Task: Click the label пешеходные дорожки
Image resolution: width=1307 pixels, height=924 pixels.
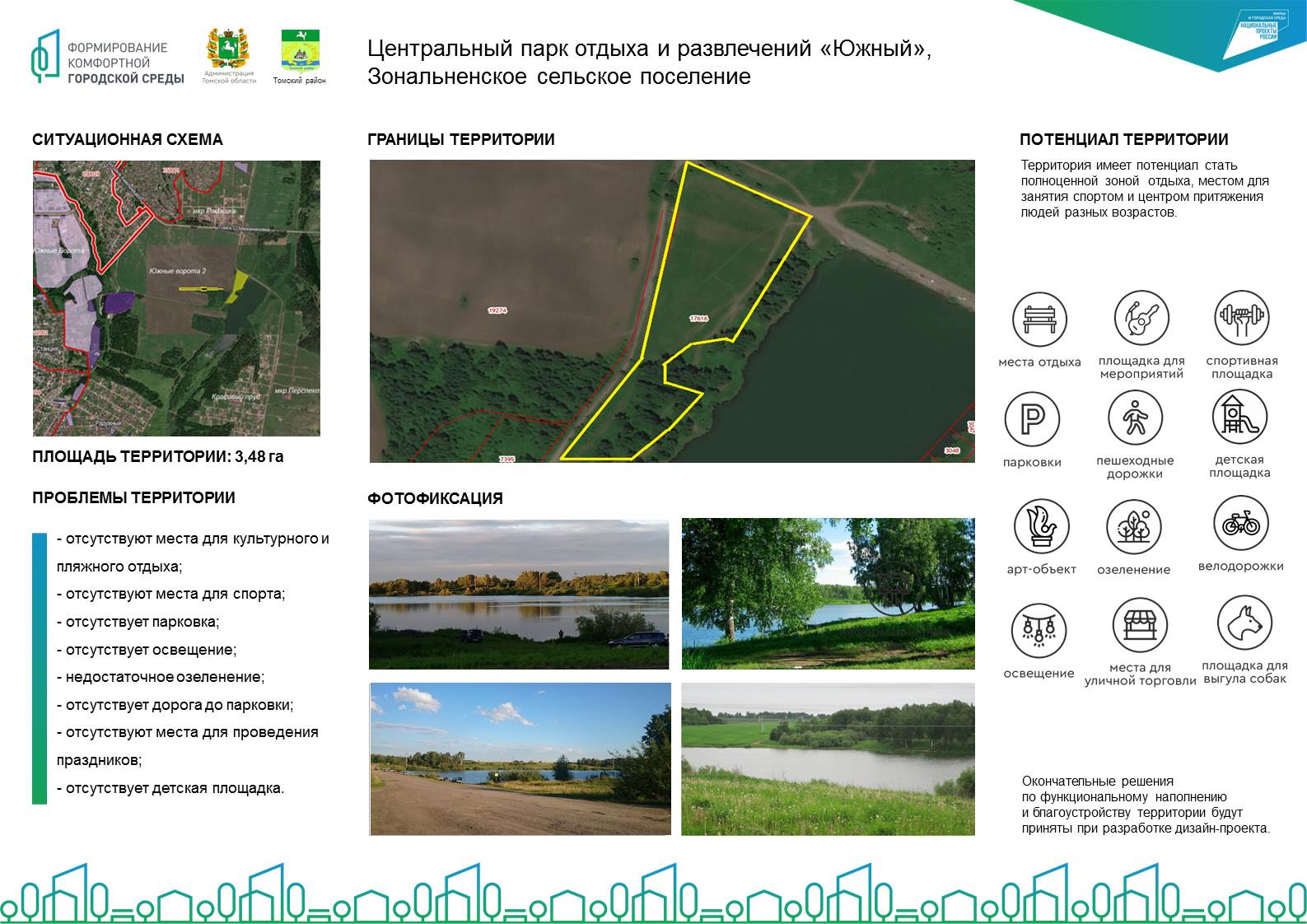Action: pyautogui.click(x=1135, y=467)
